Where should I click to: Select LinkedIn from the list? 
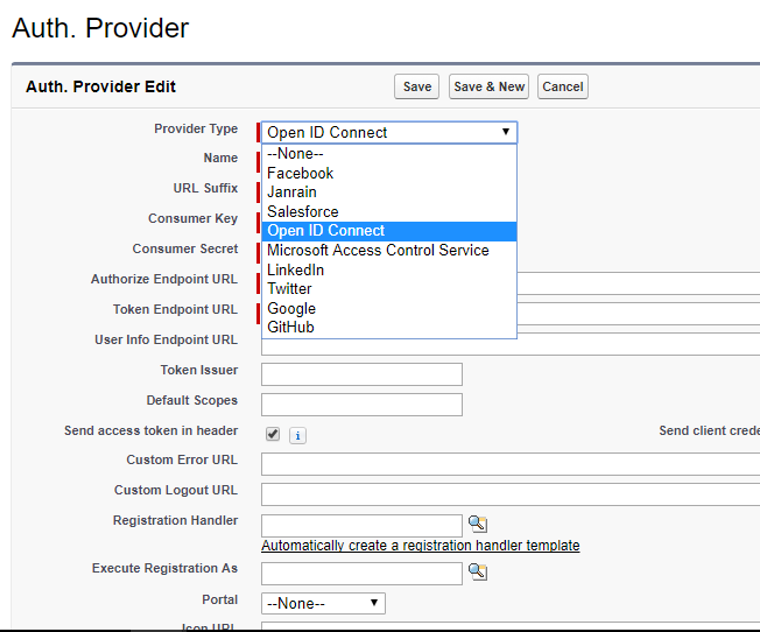click(296, 270)
